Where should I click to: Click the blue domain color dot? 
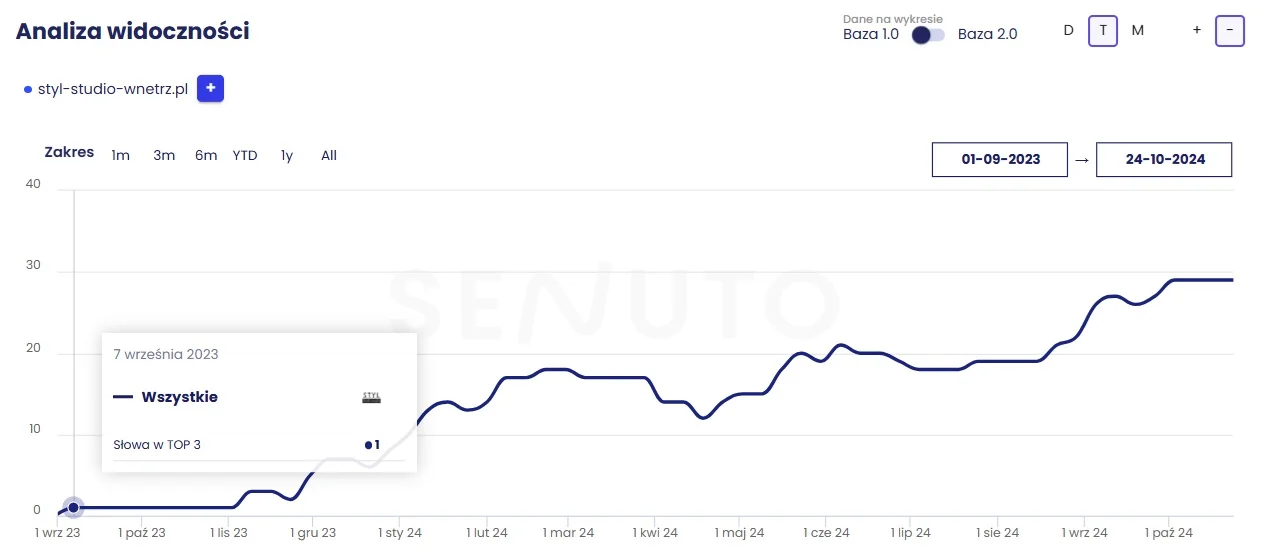point(28,90)
